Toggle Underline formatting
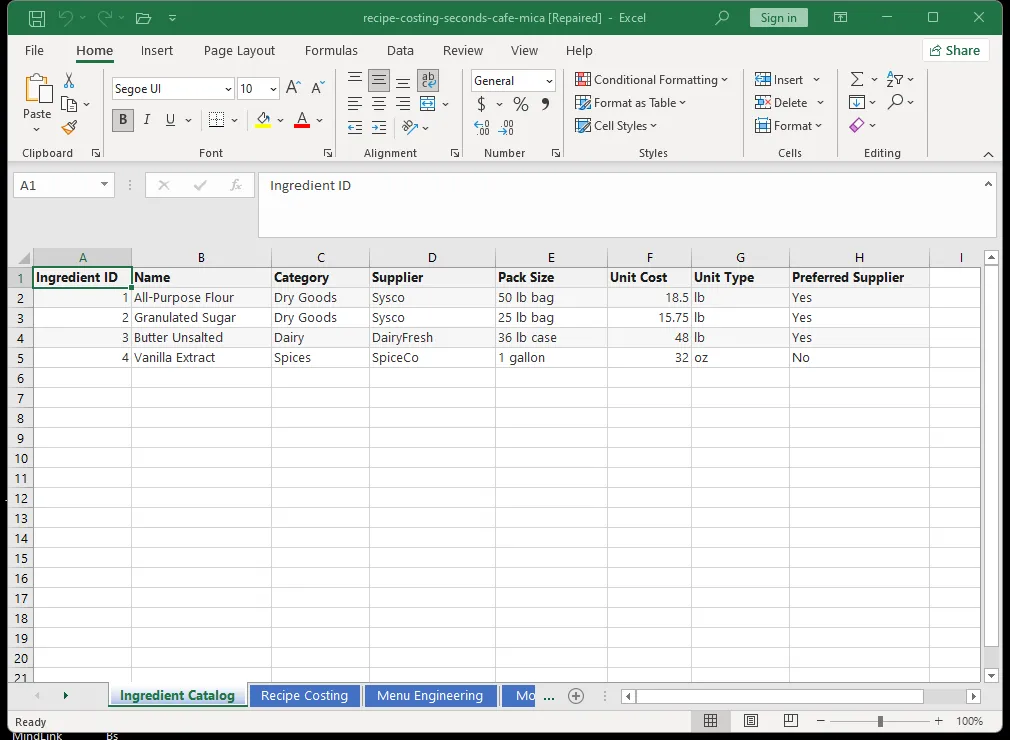Screen dimensions: 1010x740 170,120
